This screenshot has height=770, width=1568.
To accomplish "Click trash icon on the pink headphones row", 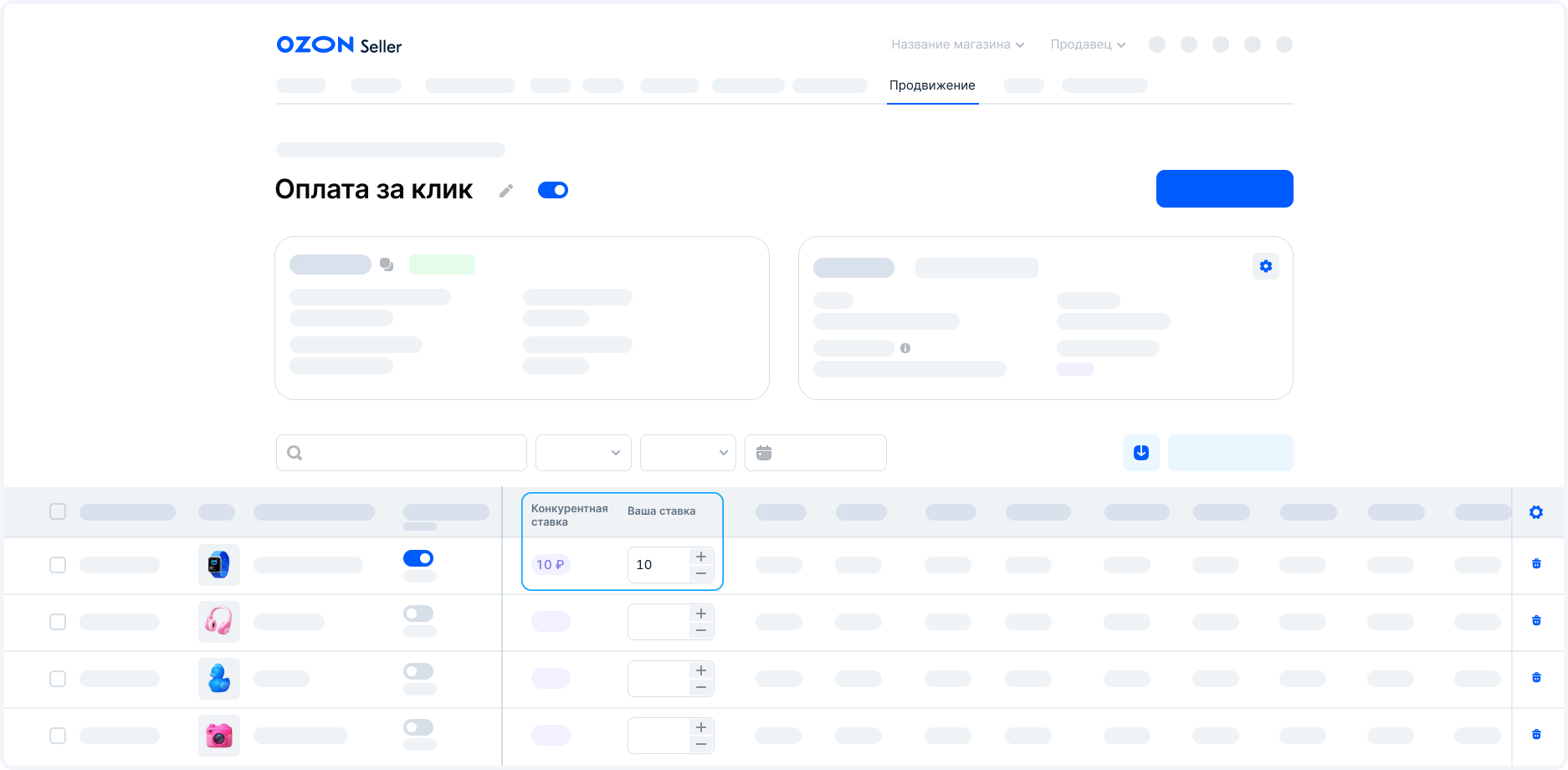I will point(1535,621).
